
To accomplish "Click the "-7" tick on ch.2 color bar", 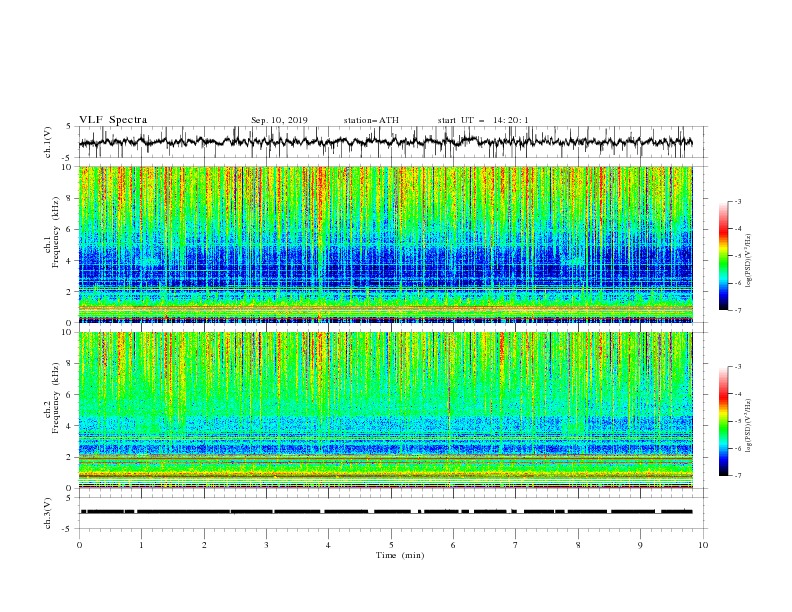I will (x=737, y=476).
